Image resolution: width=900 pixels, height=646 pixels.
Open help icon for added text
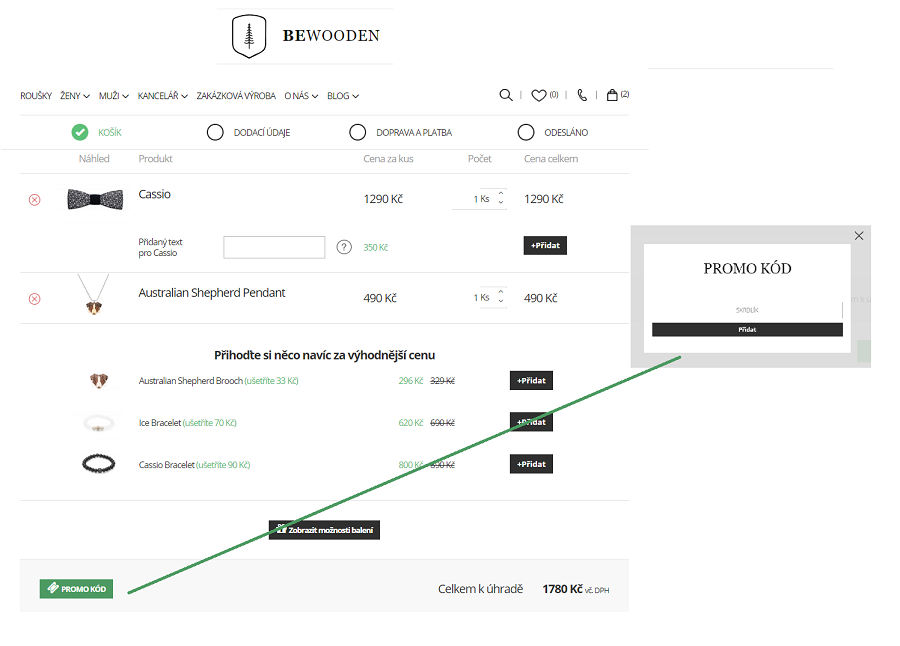coord(344,247)
